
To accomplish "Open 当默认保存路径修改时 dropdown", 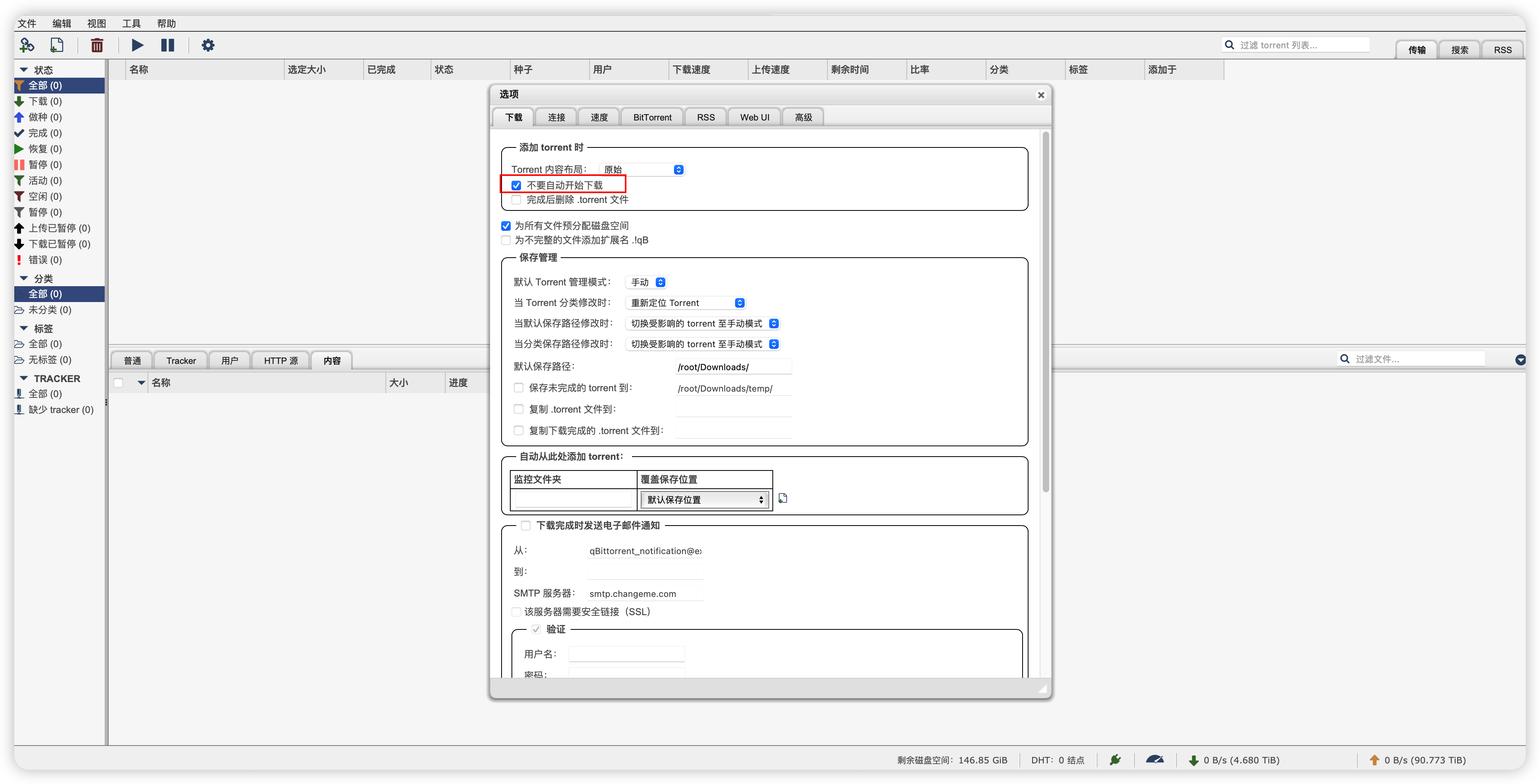I will point(703,323).
